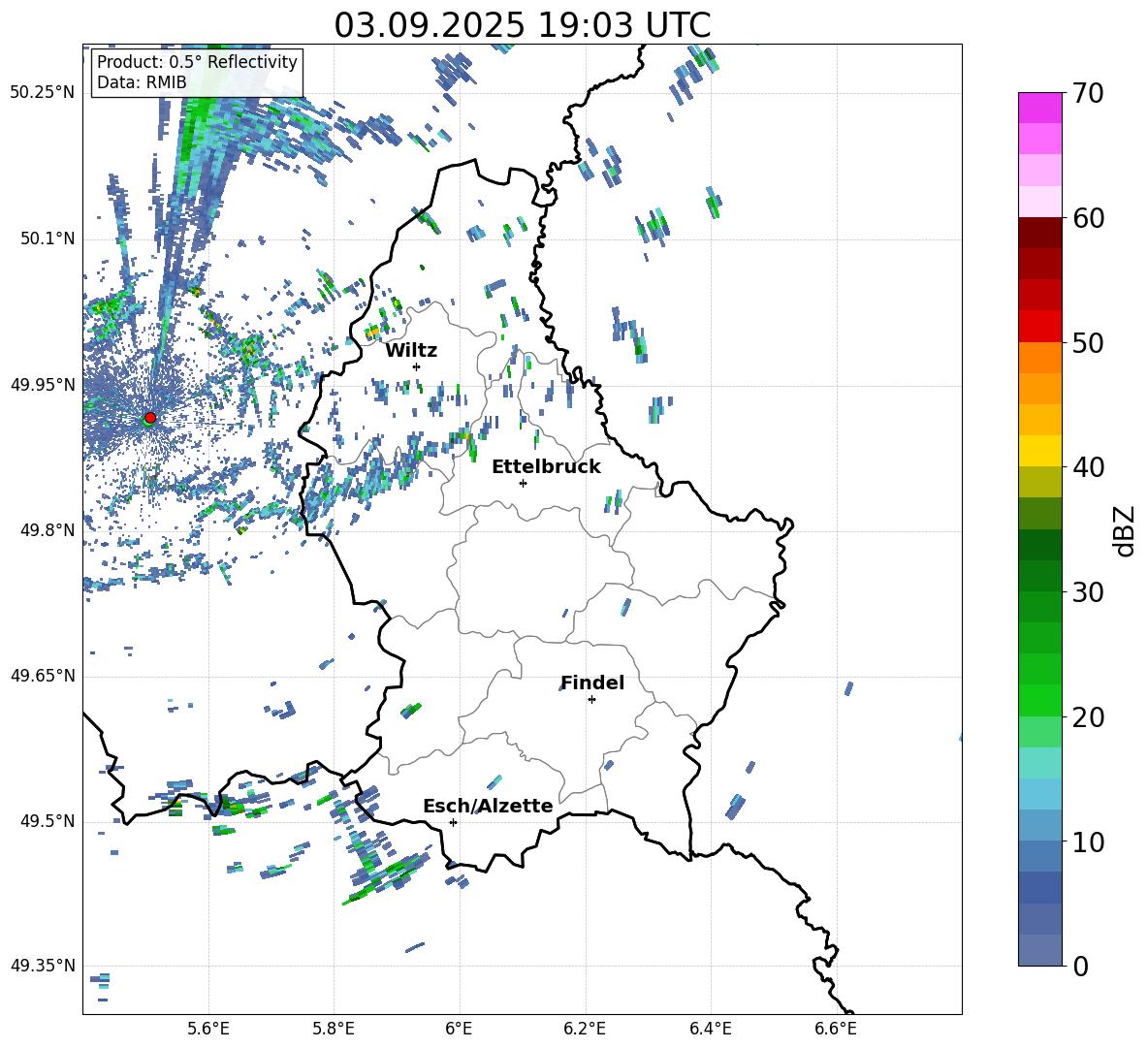Click the 50.1°N latitude label

tap(48, 238)
